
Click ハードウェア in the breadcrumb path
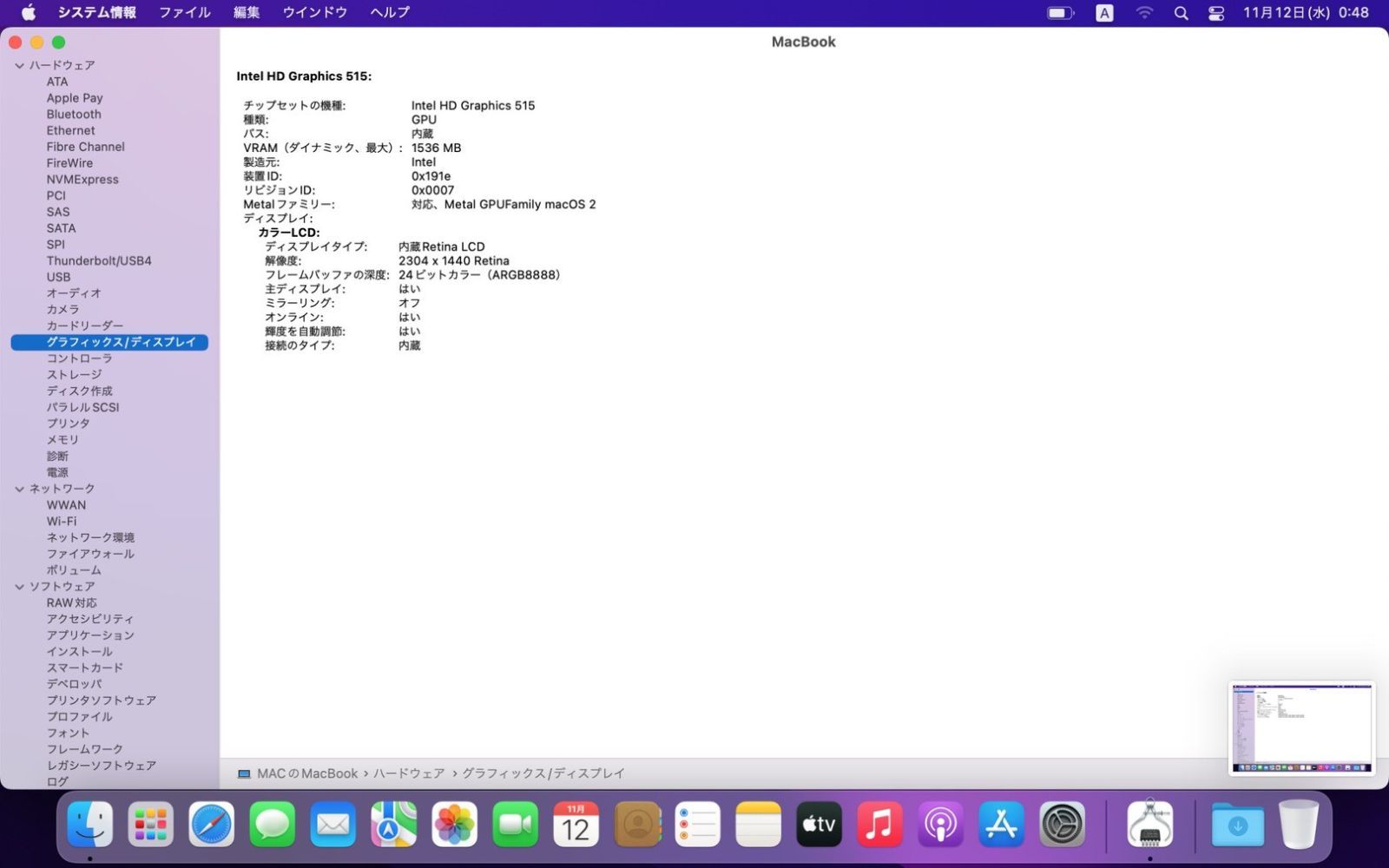pos(409,773)
